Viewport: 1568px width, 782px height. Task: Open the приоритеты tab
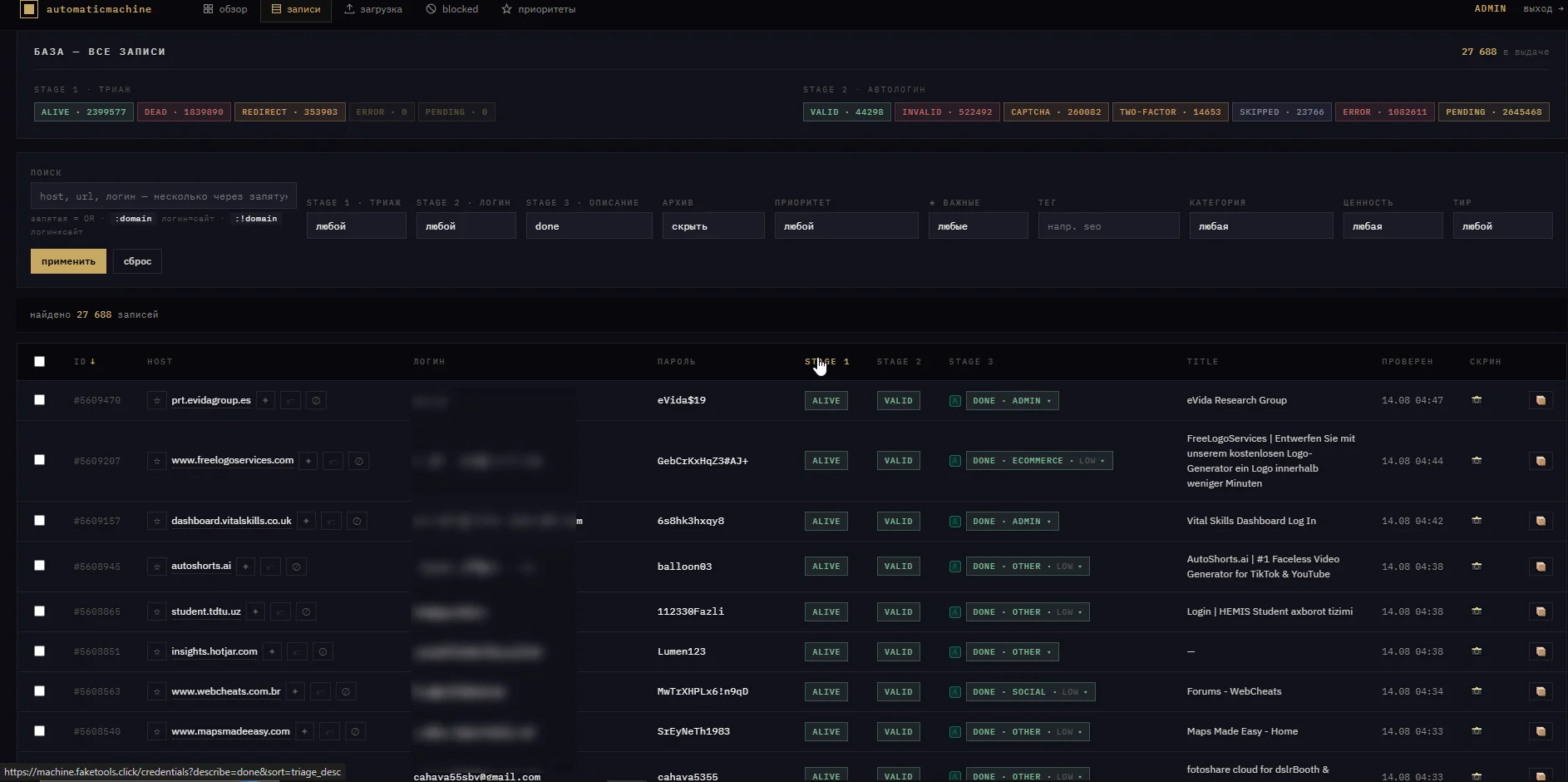[539, 9]
